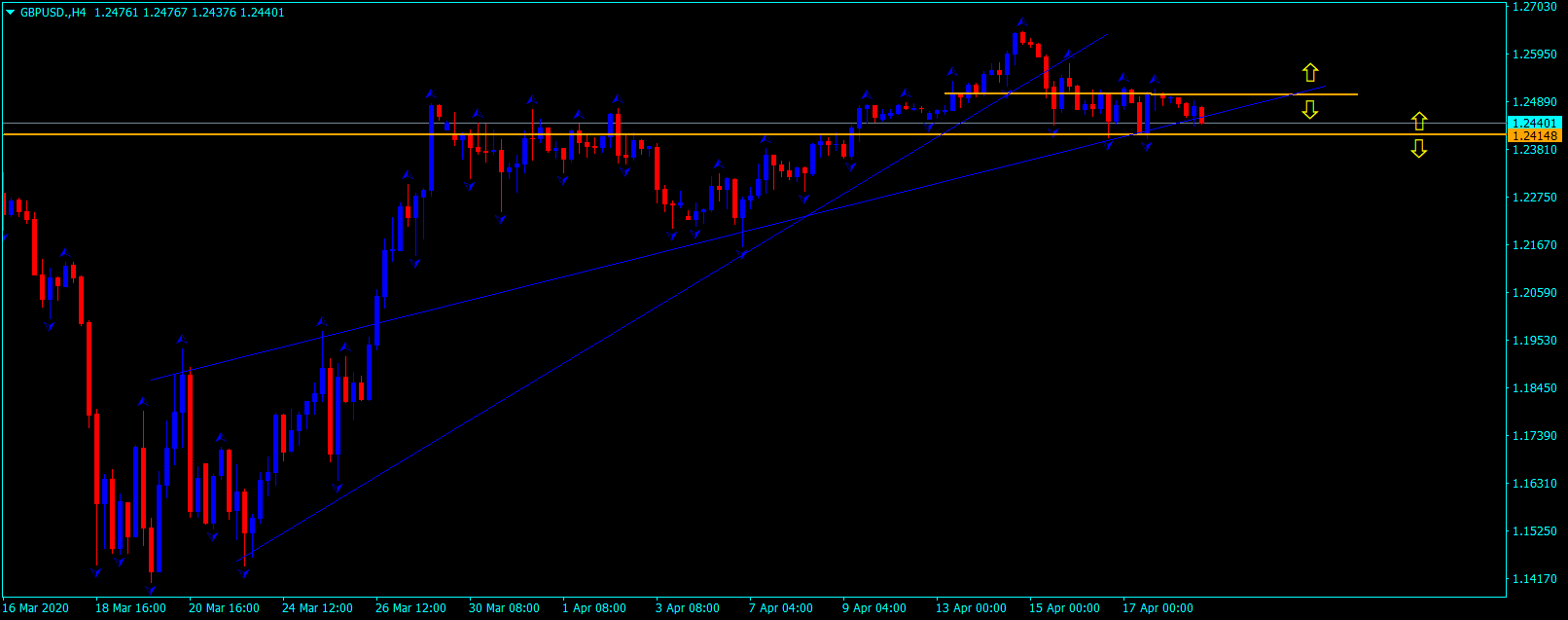This screenshot has width=1568, height=620.
Task: Select the yellow up arrow above the long orange line
Action: 1419,121
